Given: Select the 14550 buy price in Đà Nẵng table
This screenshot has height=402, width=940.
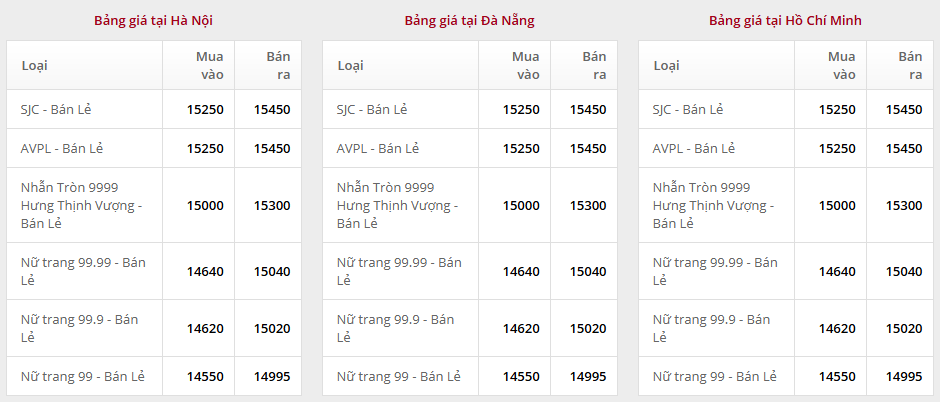Looking at the screenshot, I should tap(521, 376).
